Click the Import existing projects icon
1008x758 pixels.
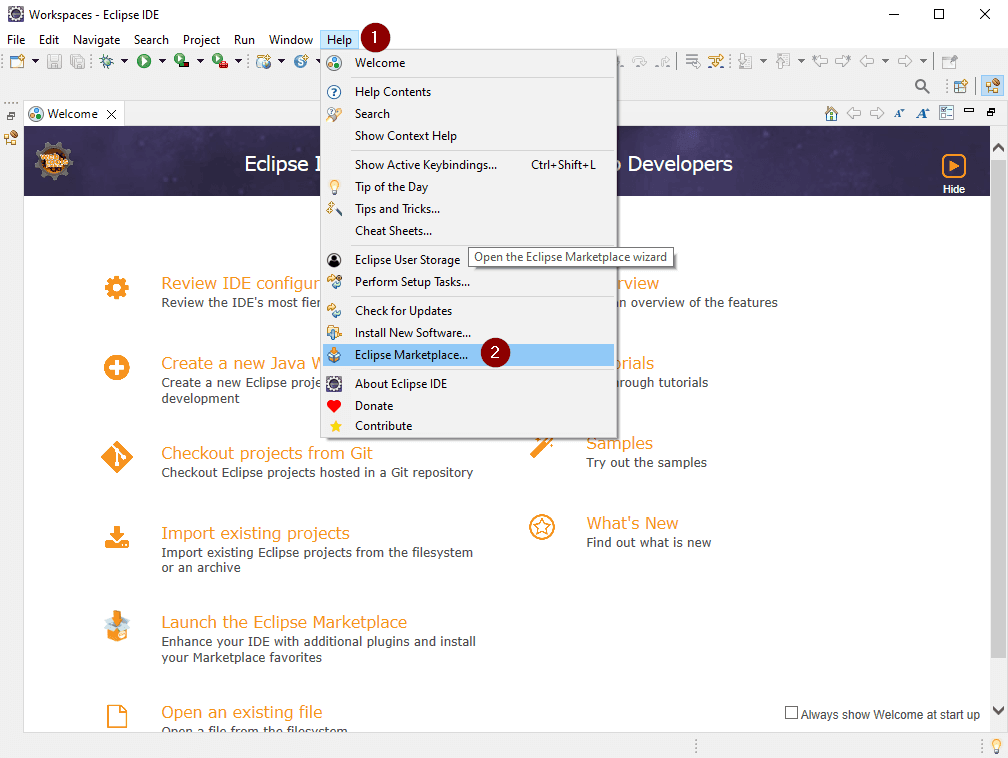(x=117, y=536)
